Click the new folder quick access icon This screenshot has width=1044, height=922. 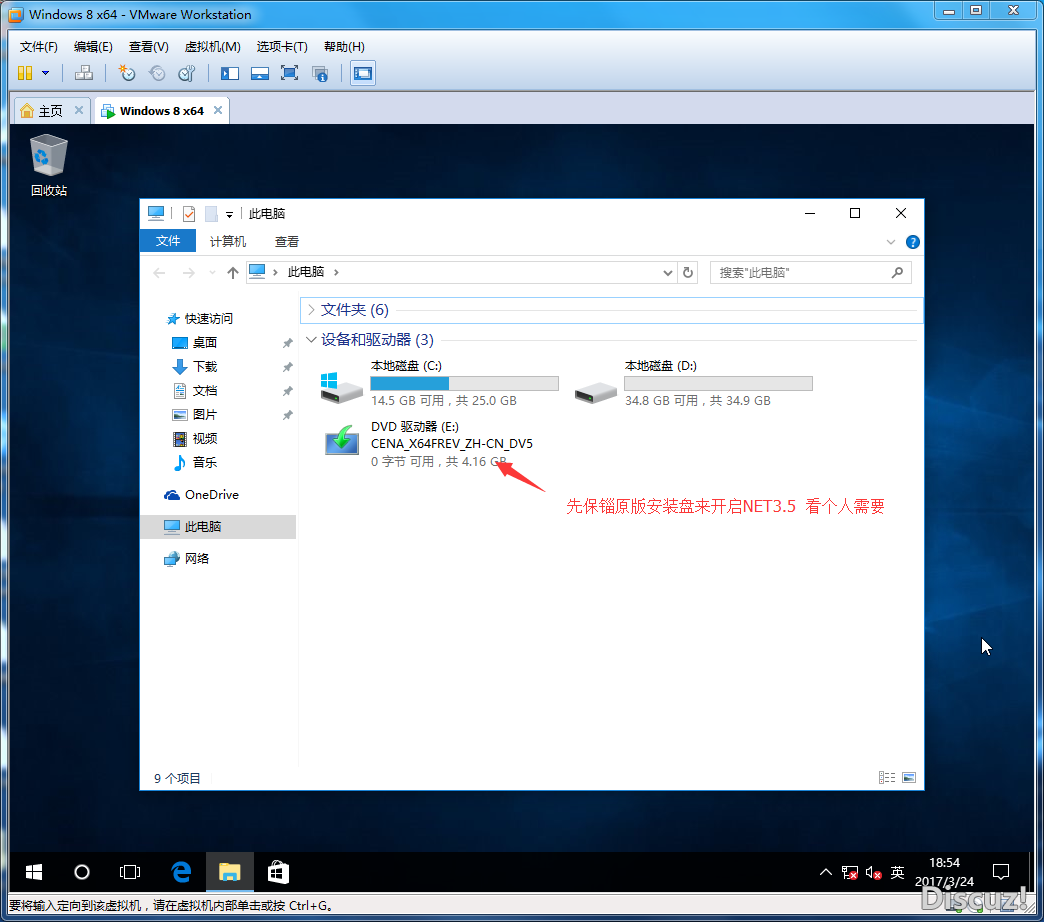(211, 214)
